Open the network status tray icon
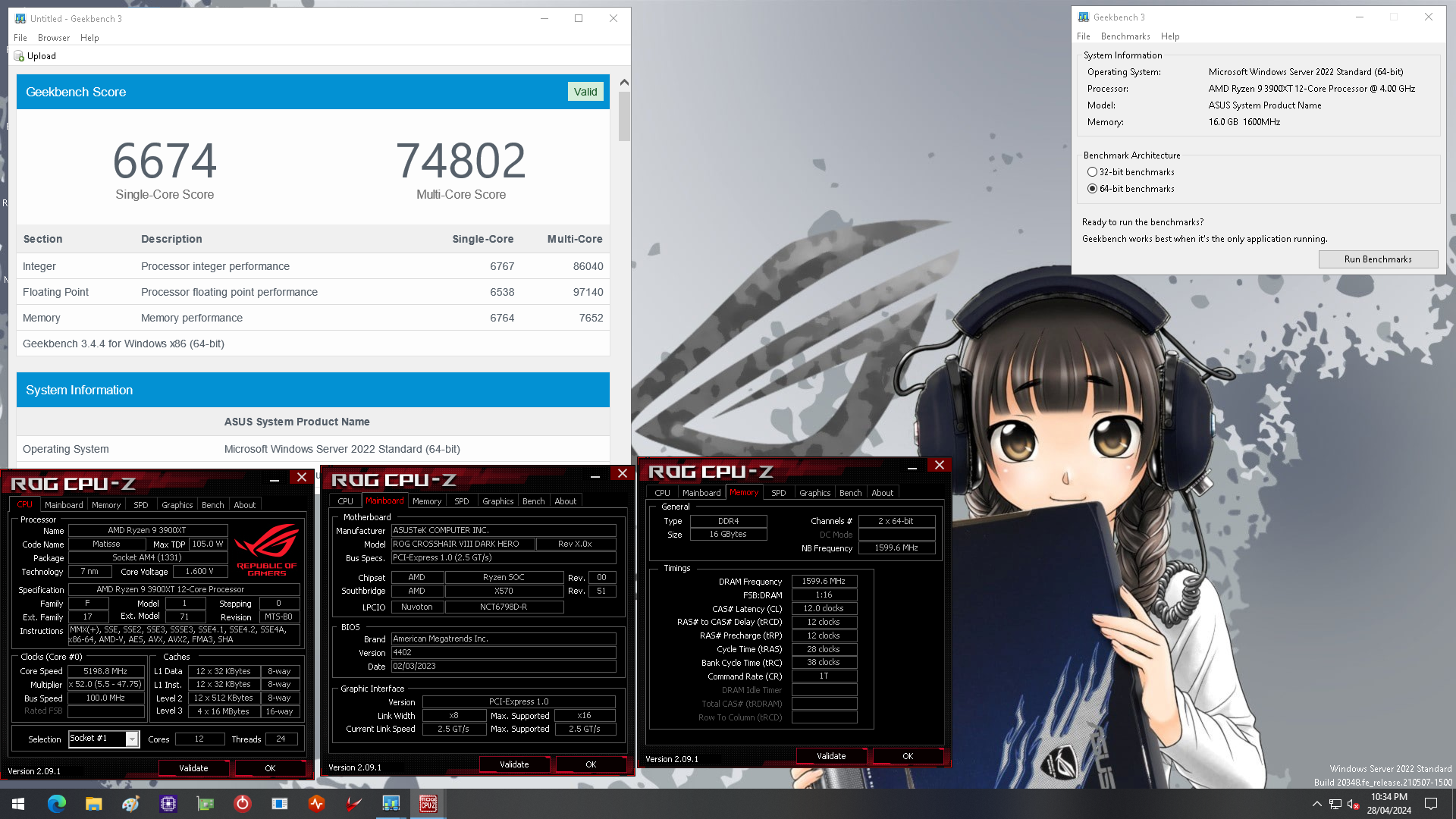 1335,804
